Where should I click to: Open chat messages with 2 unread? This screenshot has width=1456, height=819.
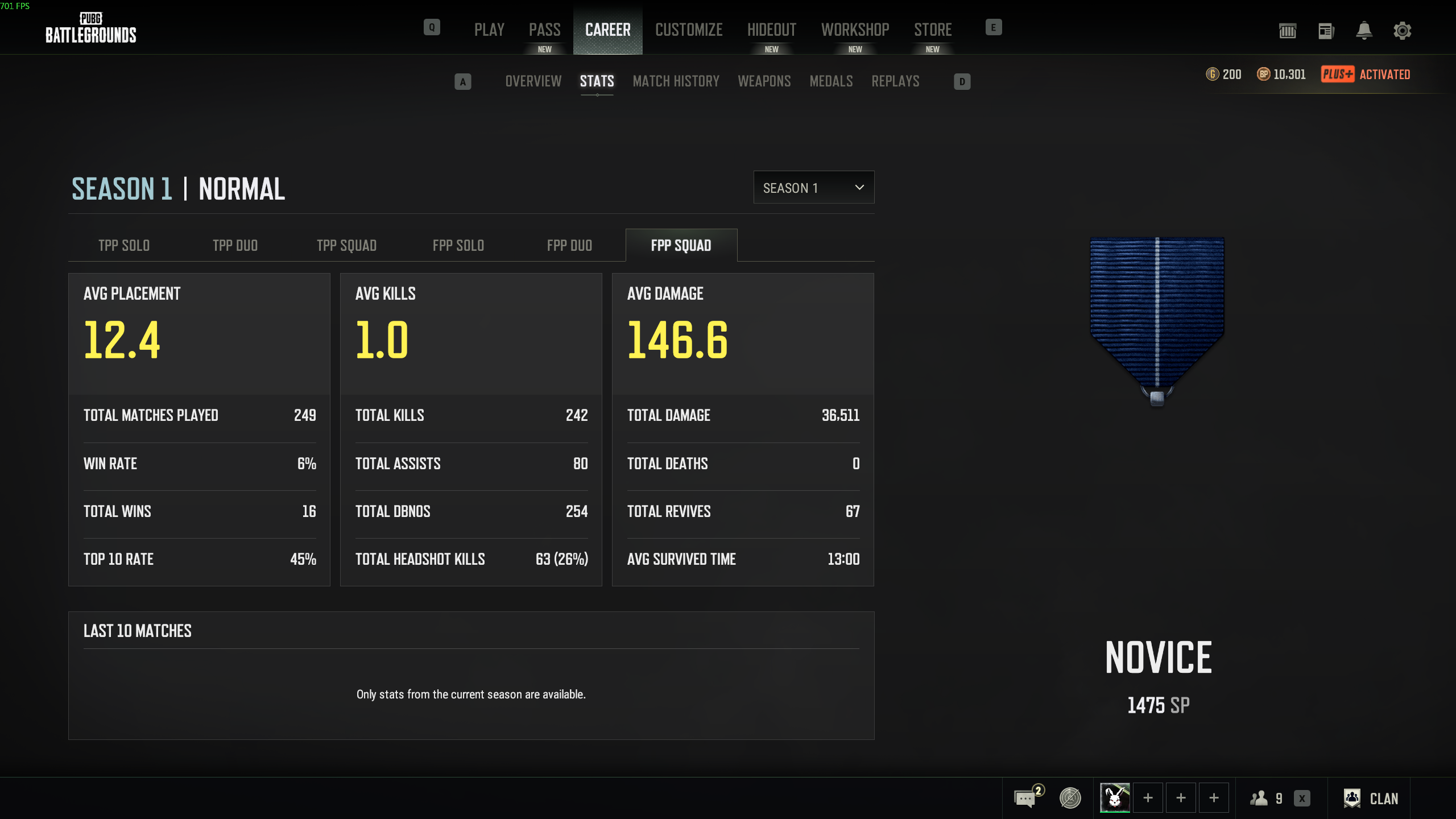pyautogui.click(x=1025, y=798)
